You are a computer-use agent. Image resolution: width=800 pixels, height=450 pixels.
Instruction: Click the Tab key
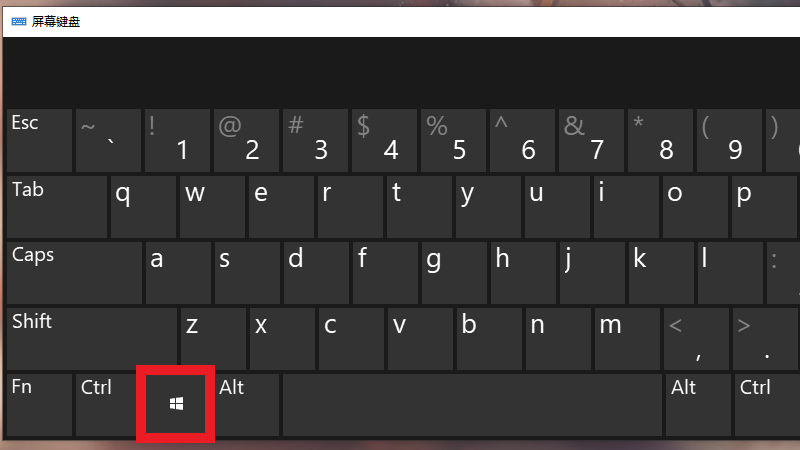(x=57, y=207)
